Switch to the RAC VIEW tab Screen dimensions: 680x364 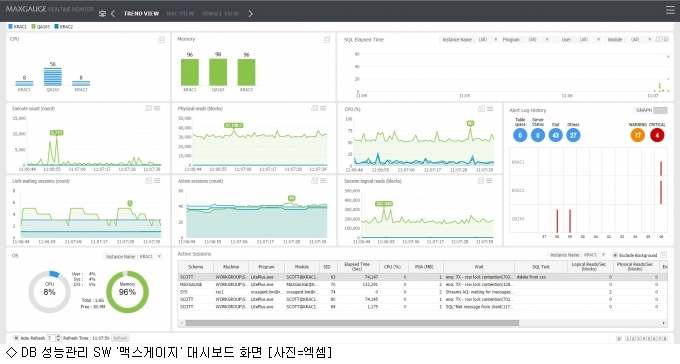coord(180,13)
